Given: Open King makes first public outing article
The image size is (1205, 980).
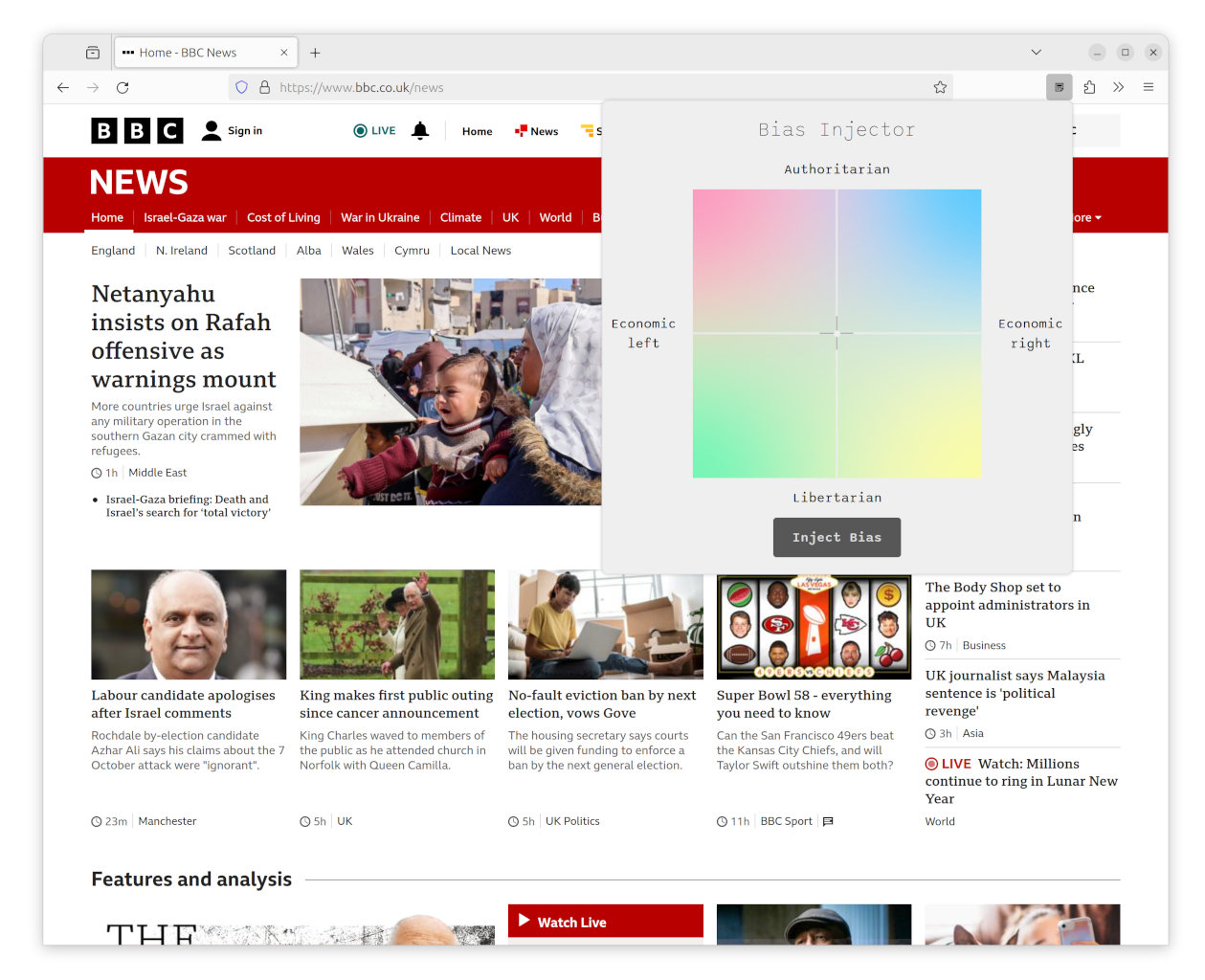Looking at the screenshot, I should tap(396, 704).
